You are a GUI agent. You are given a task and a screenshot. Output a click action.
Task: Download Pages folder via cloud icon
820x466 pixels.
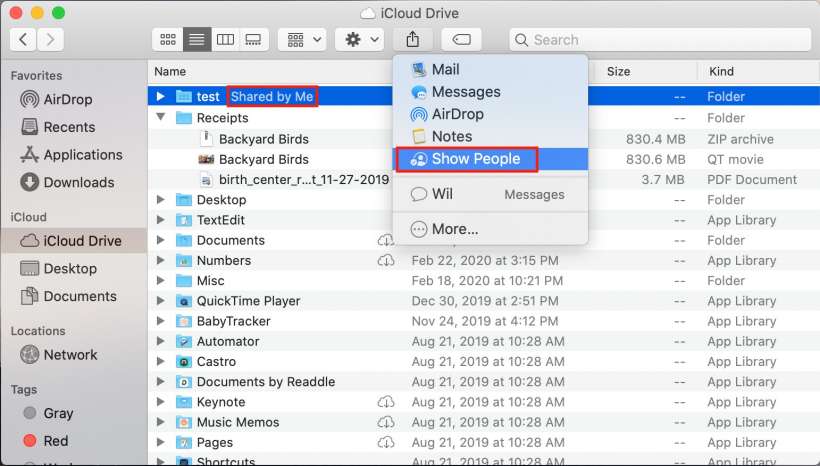click(386, 442)
